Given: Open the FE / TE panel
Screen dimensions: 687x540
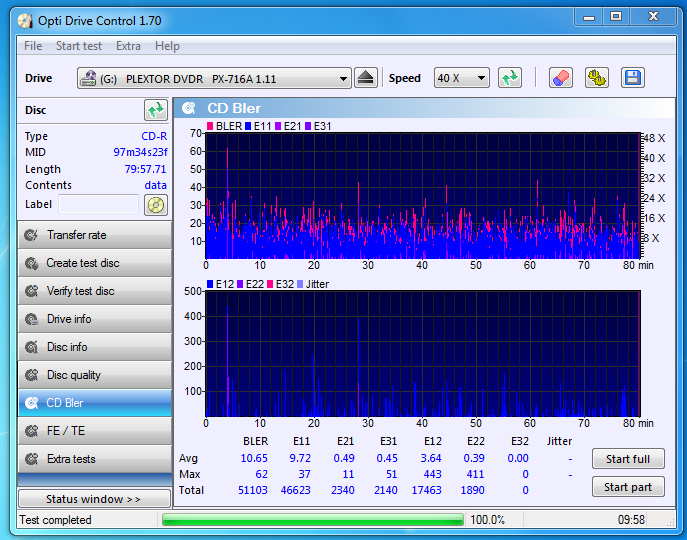Looking at the screenshot, I should pos(95,431).
